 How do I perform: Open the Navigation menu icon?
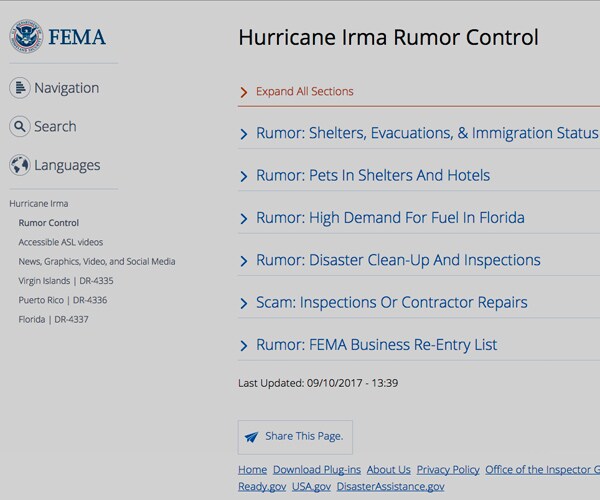(x=20, y=88)
